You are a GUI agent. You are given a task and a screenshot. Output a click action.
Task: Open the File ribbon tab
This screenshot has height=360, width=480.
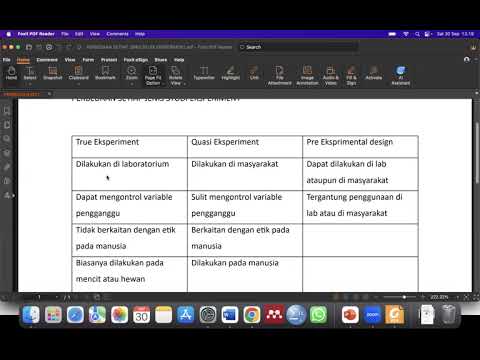[x=7, y=60]
